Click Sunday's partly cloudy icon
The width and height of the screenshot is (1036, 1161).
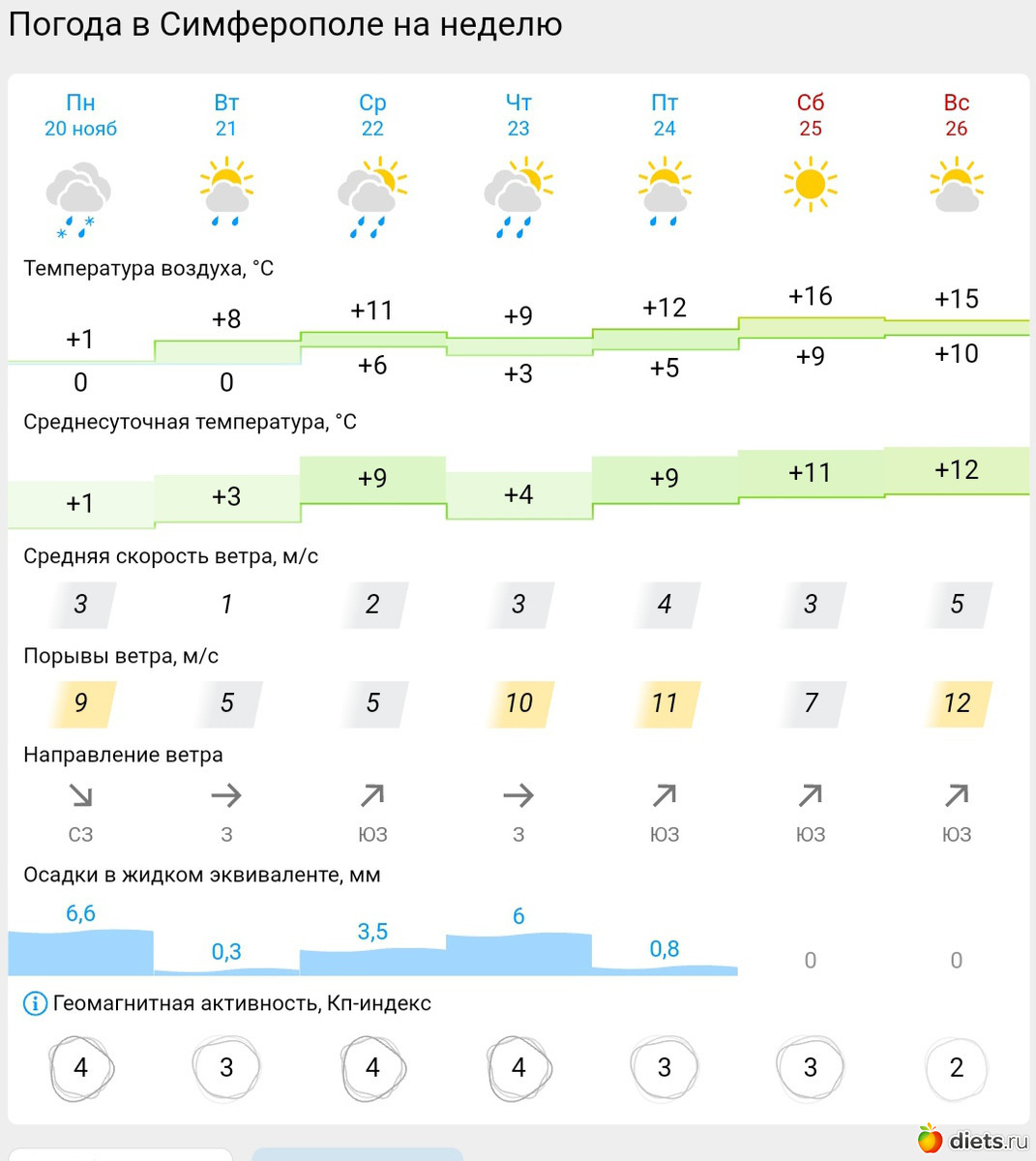[x=956, y=186]
